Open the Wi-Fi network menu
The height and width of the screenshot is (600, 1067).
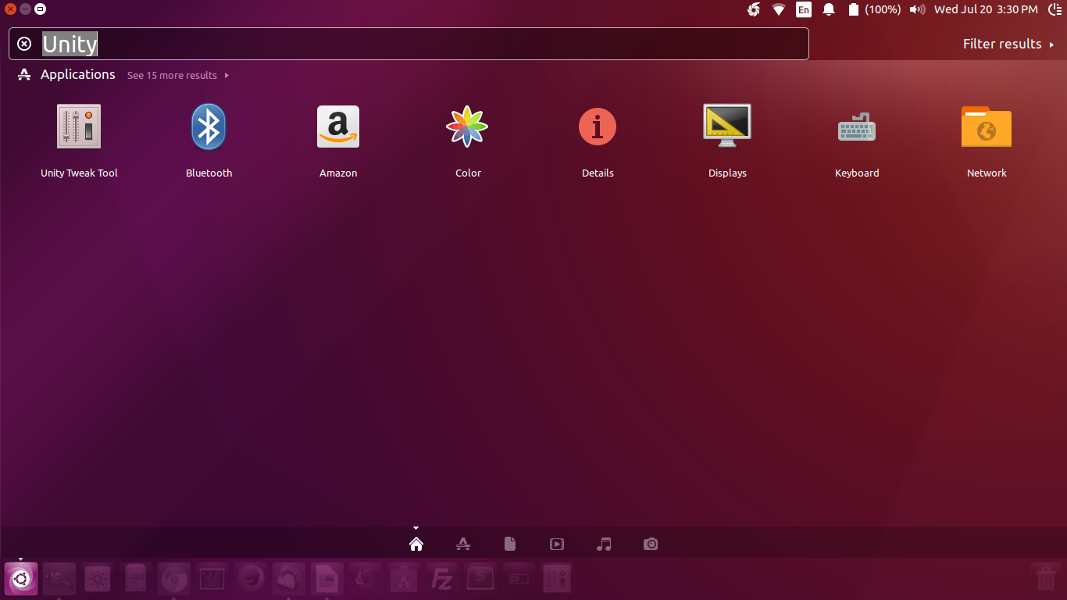tap(778, 10)
